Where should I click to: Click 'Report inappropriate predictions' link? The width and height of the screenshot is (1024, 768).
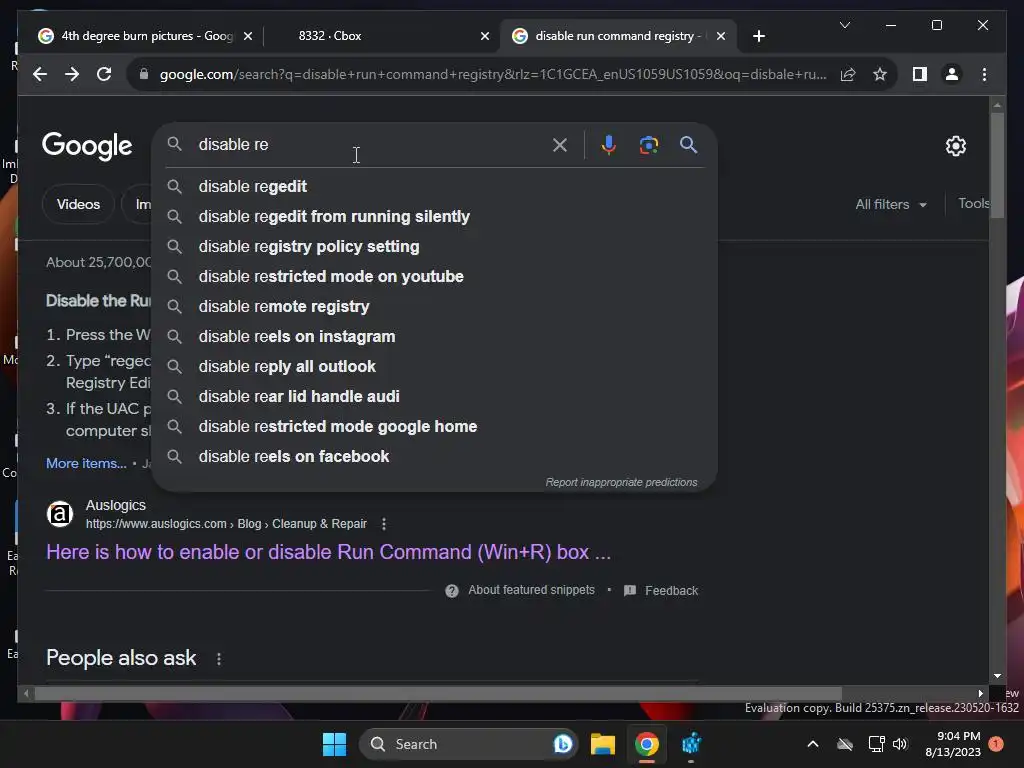621,483
